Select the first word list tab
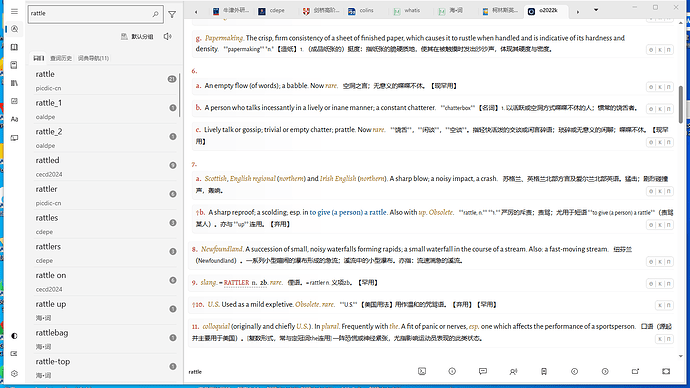 (x=39, y=58)
